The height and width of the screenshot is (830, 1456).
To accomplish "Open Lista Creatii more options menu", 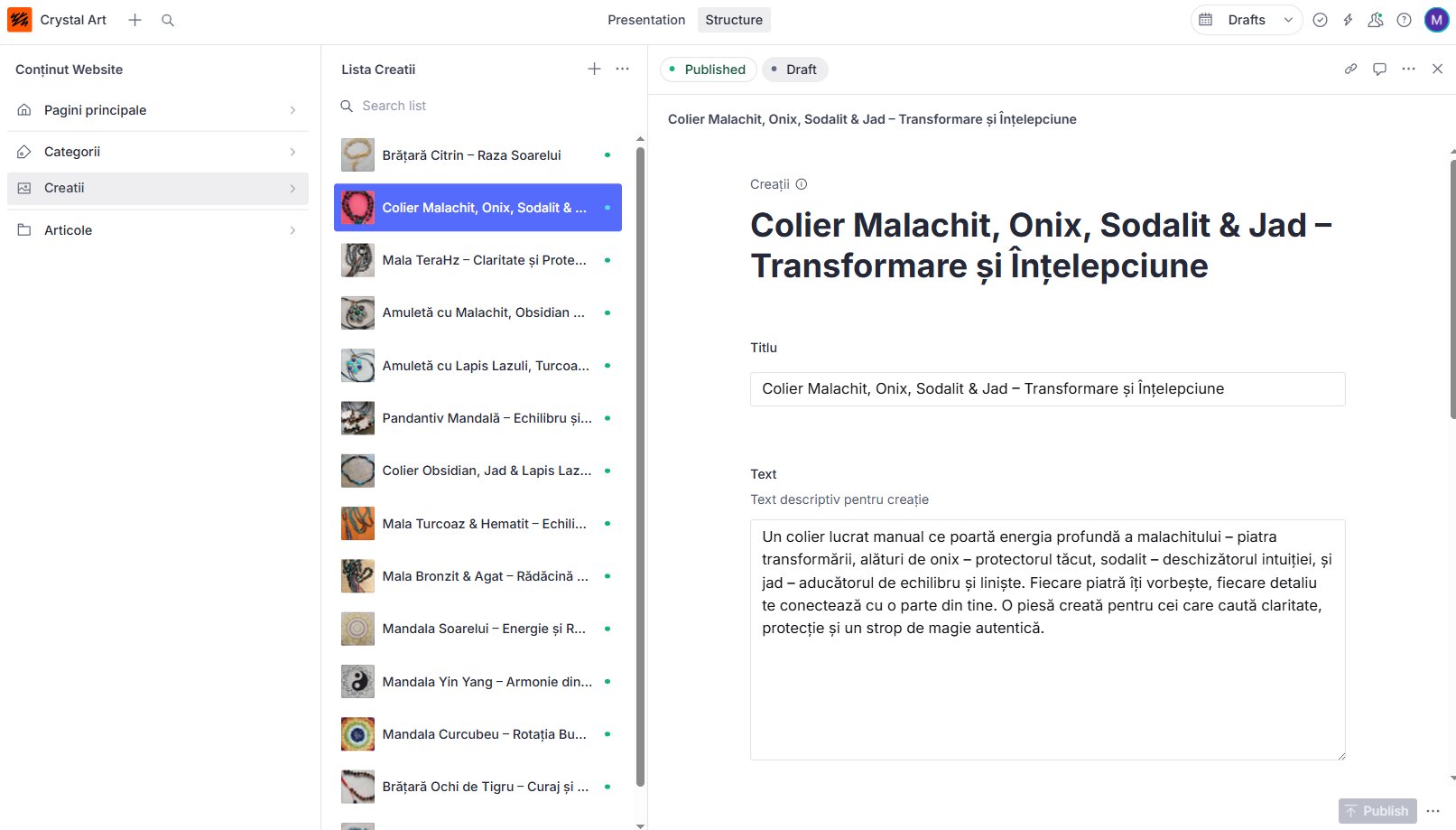I will [x=622, y=69].
